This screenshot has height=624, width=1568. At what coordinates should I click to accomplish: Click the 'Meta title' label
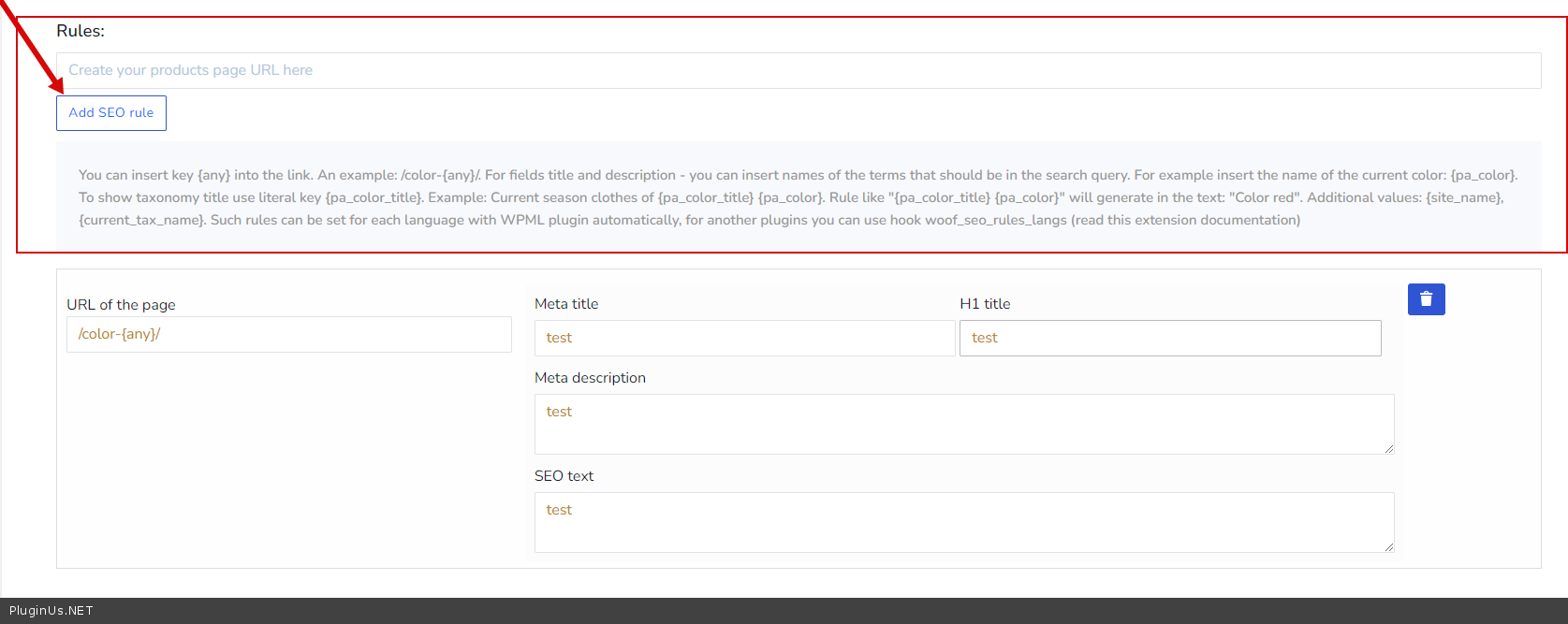click(566, 304)
